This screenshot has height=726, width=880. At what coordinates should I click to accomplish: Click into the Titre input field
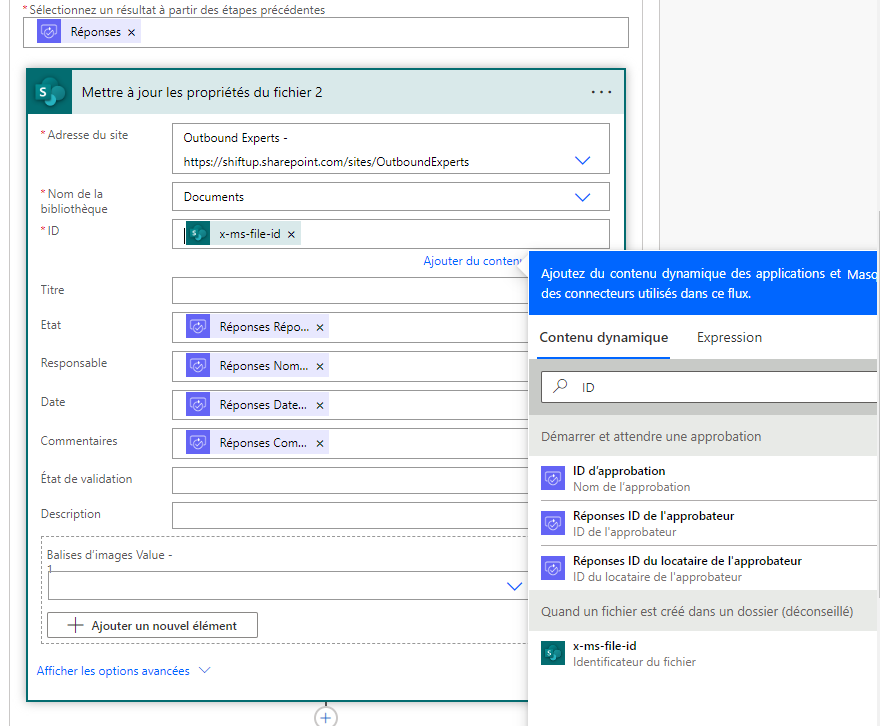pyautogui.click(x=350, y=290)
